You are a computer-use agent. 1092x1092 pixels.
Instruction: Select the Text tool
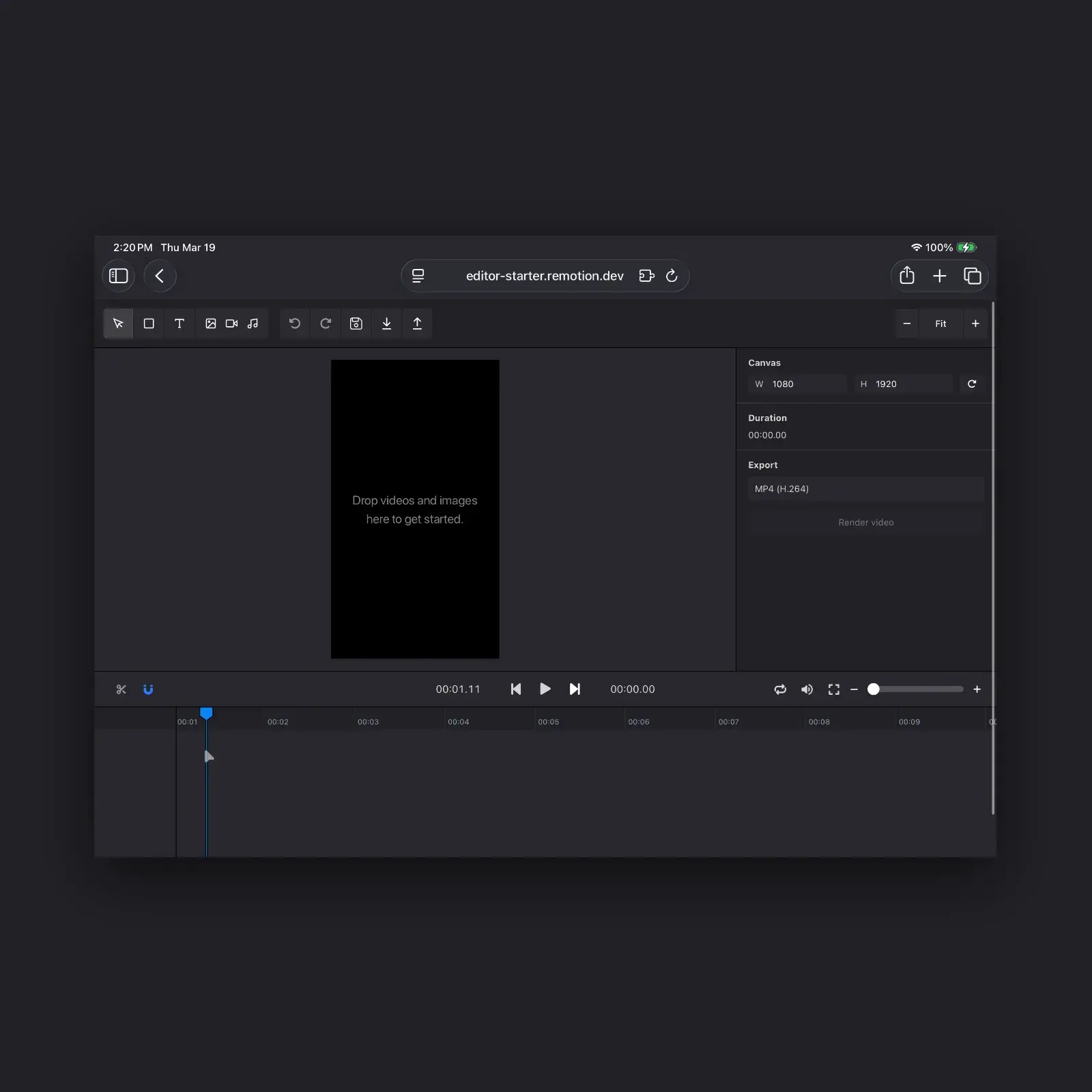coord(179,324)
